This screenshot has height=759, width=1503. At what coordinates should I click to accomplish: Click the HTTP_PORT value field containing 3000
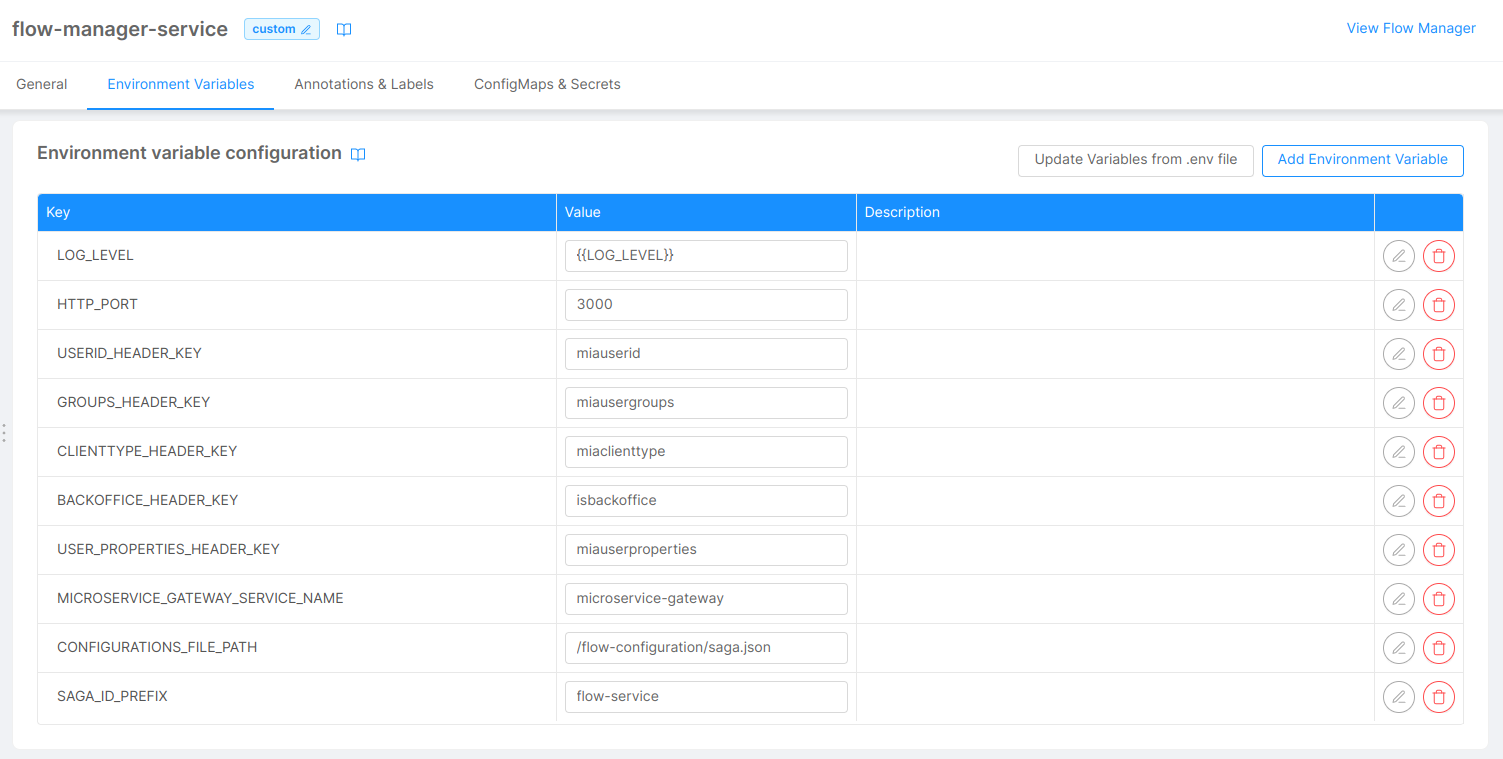coord(705,305)
